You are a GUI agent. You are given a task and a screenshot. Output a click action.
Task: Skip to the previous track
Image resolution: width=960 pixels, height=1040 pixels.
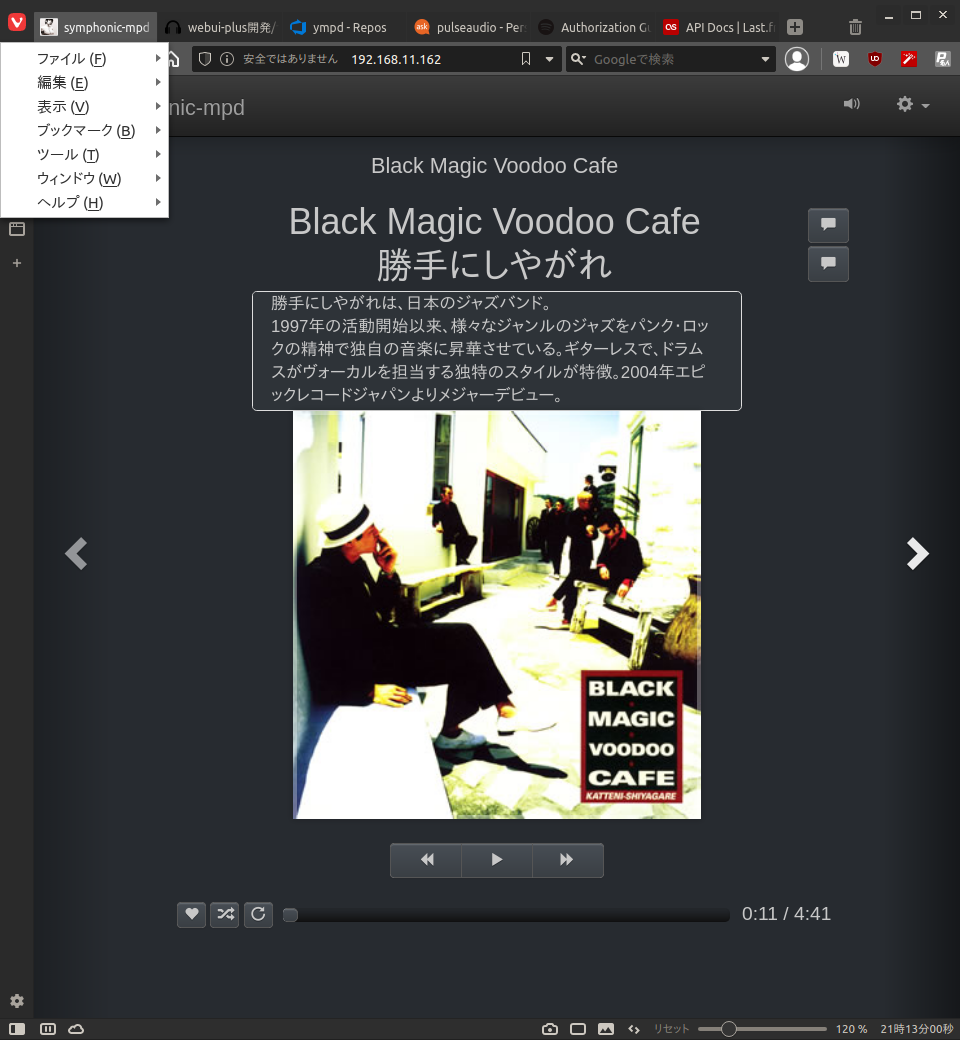(x=426, y=860)
